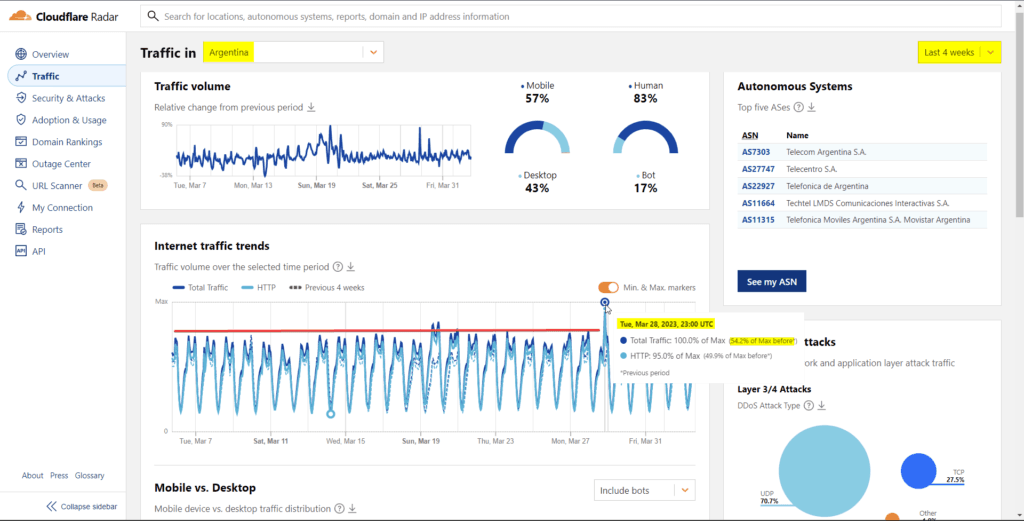The height and width of the screenshot is (521, 1024).
Task: Toggle Min. & Max. markers switch
Action: 608,288
